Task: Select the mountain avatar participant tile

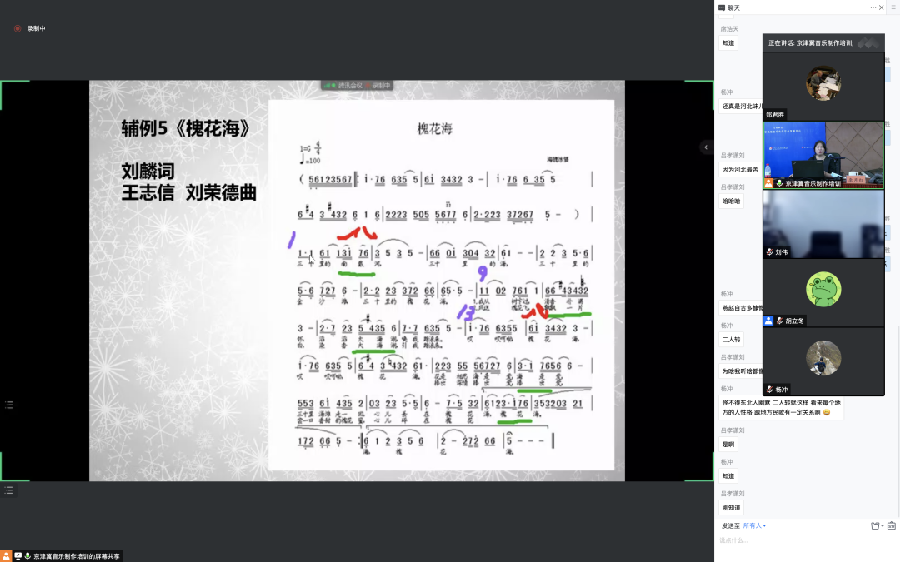Action: point(824,361)
